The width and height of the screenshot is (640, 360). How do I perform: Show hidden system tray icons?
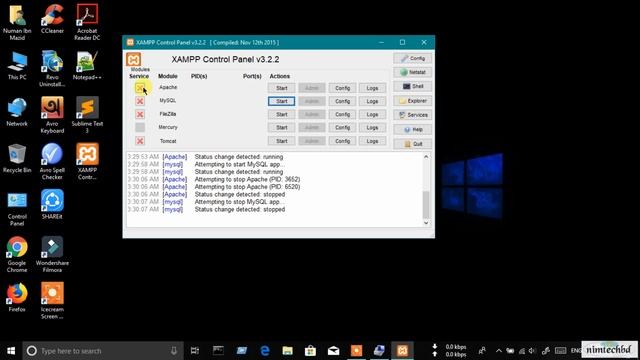pos(499,351)
